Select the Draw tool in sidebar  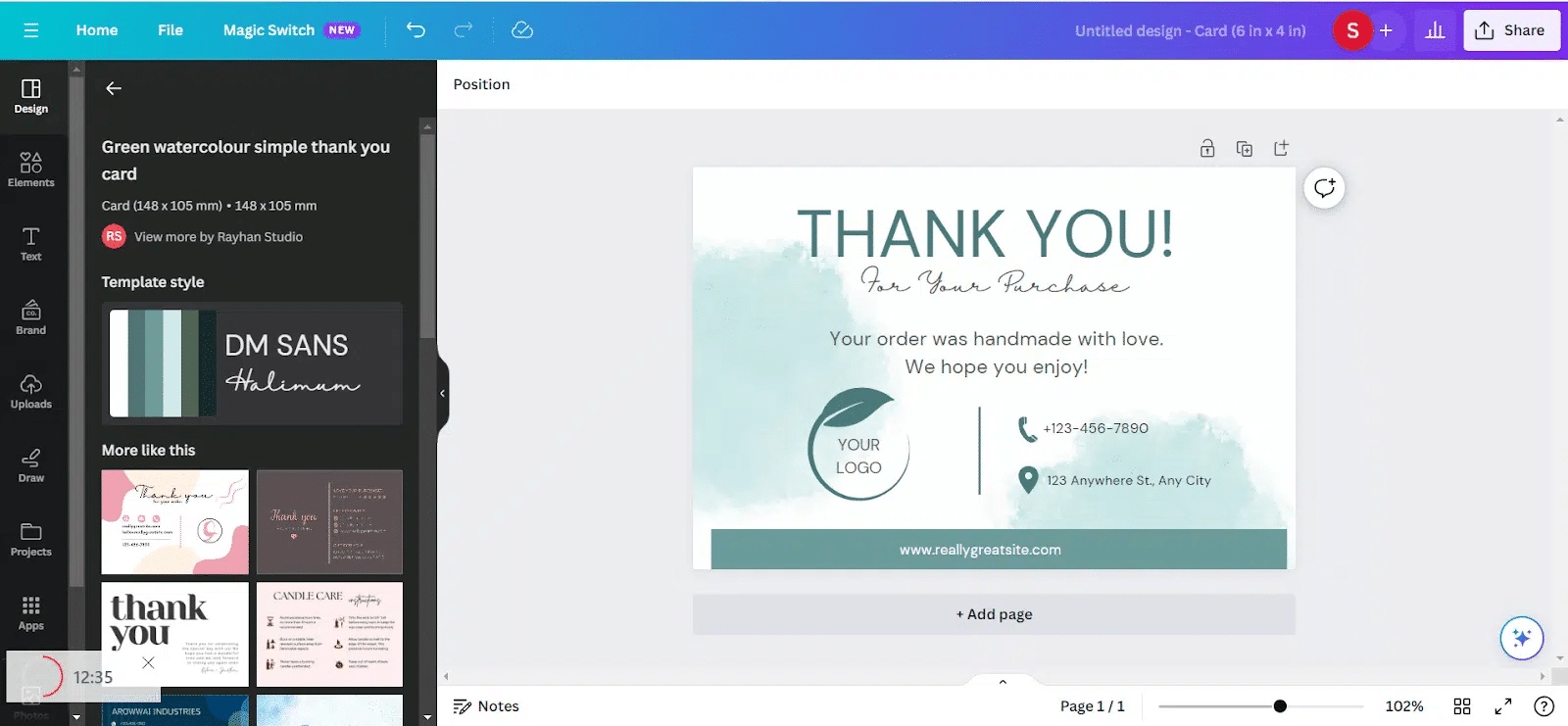pos(31,465)
